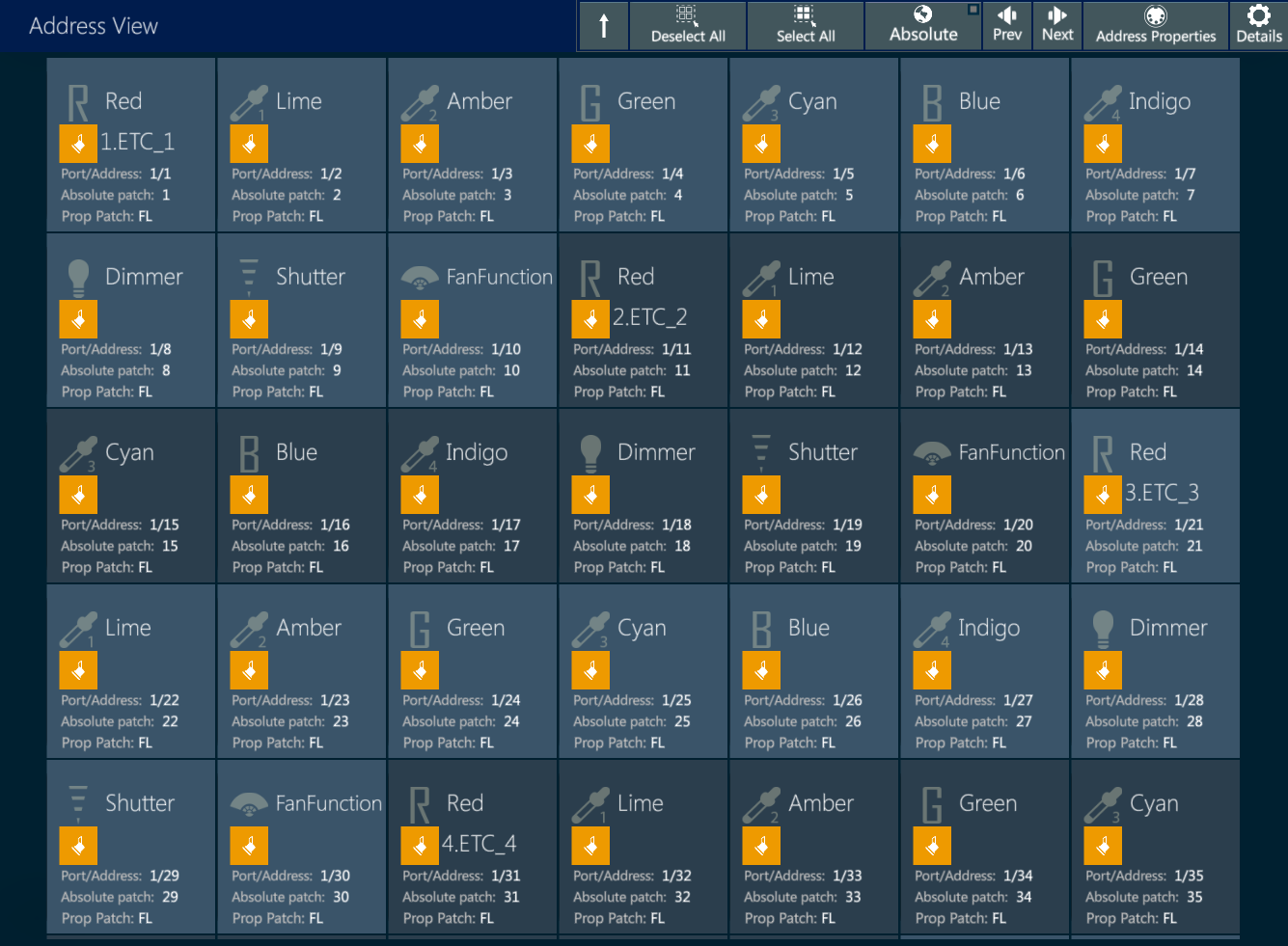Click the orange patch icon in 3.ETC_3 cell

coord(1103,495)
